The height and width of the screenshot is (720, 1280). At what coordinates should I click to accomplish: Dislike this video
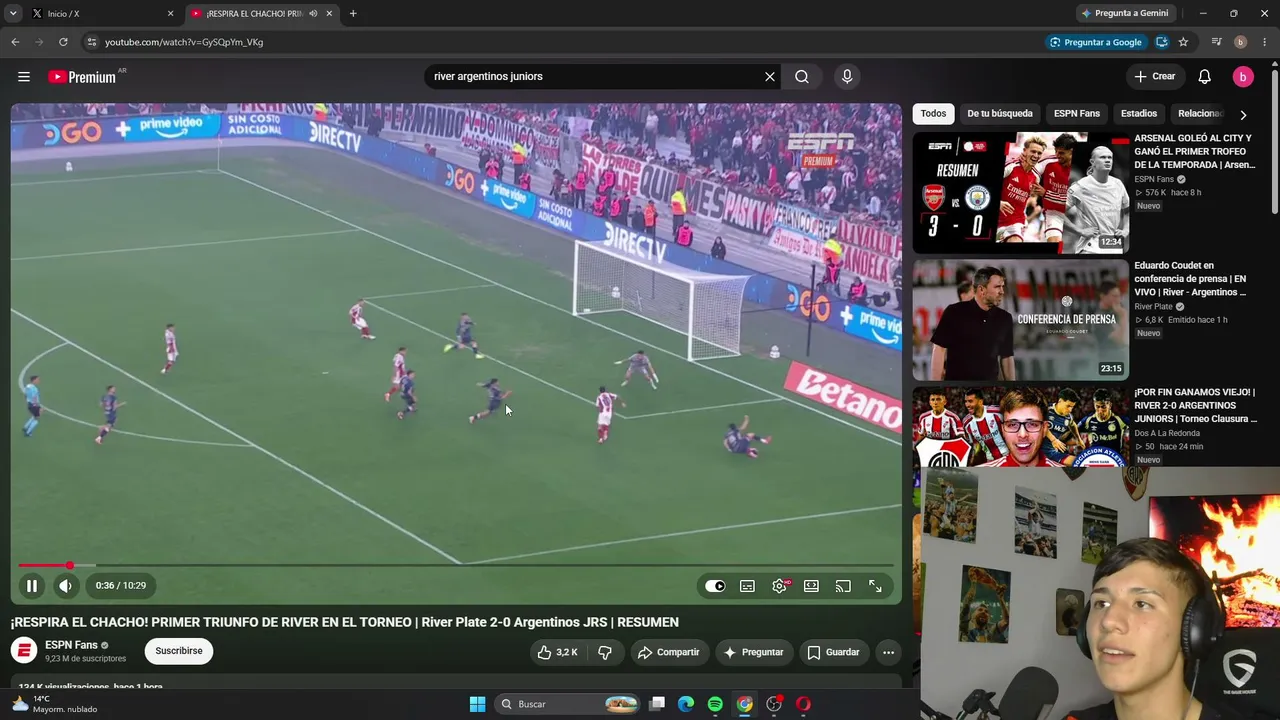point(604,652)
